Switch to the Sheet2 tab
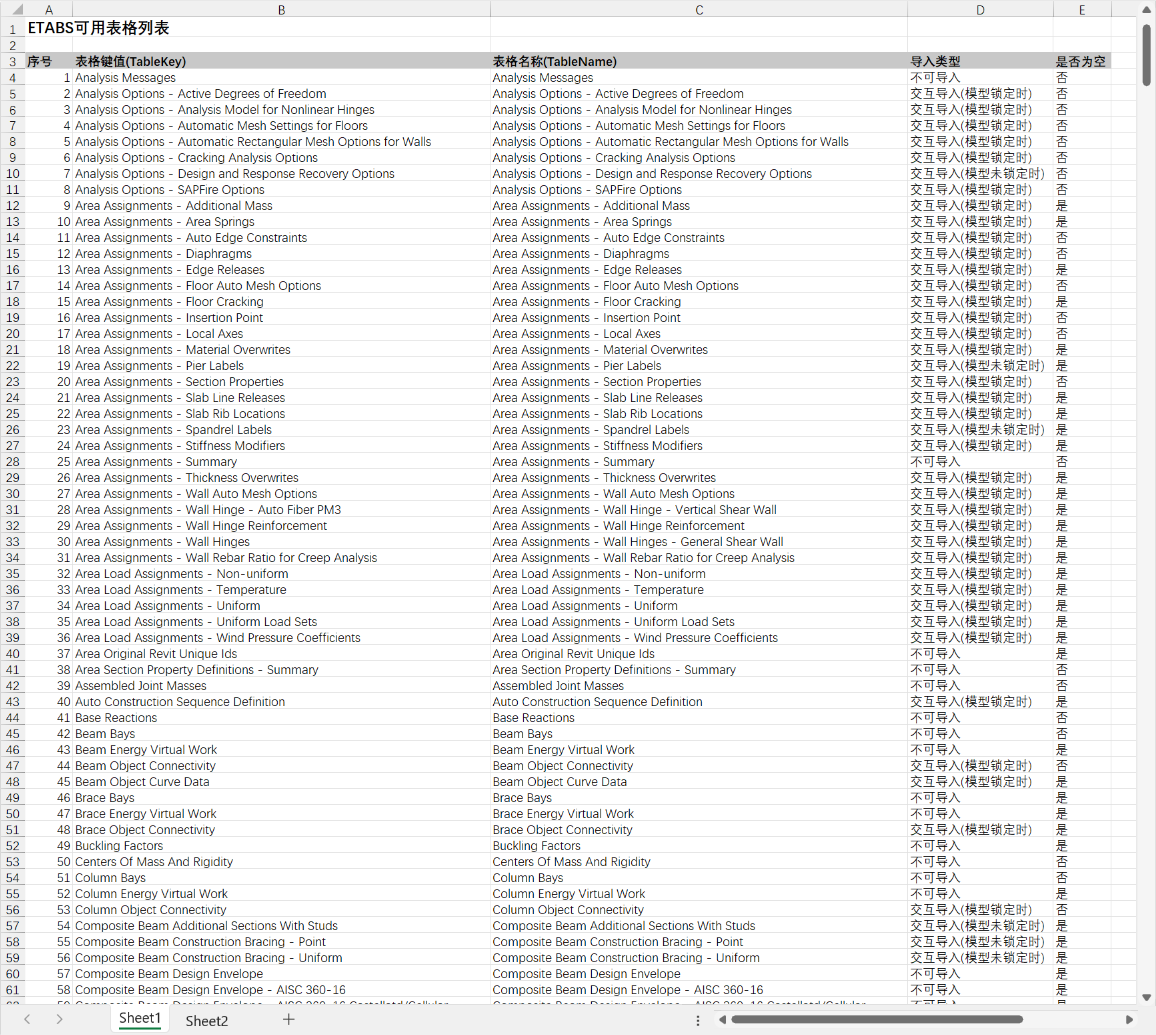1156x1035 pixels. (206, 1020)
